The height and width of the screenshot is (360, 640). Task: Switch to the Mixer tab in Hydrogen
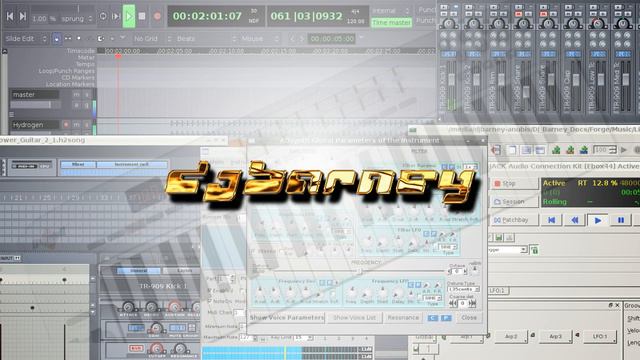tap(78, 164)
